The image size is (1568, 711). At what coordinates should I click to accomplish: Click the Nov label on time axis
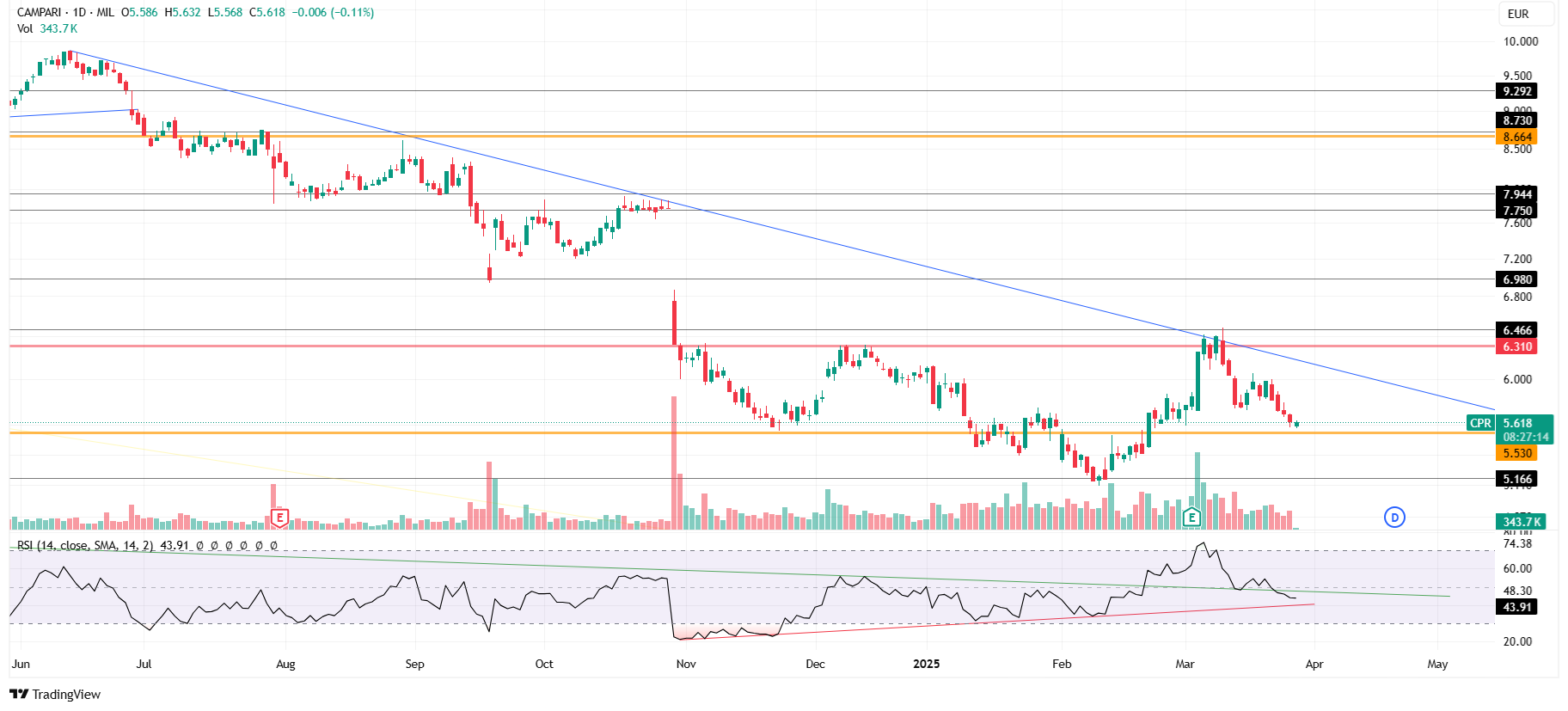(686, 664)
